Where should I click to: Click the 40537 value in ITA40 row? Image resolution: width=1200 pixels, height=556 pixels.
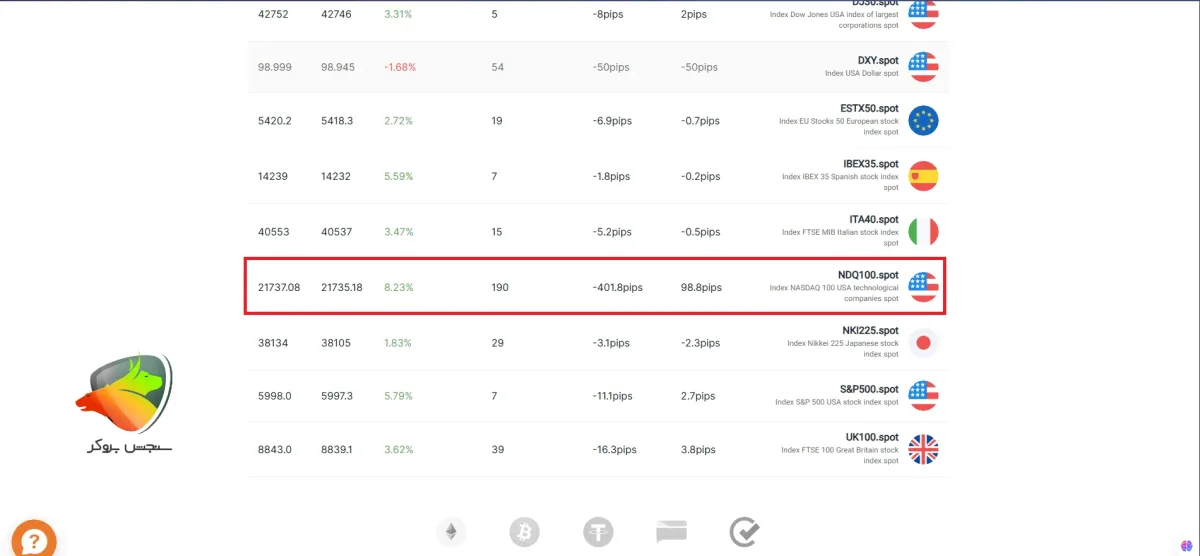(337, 232)
